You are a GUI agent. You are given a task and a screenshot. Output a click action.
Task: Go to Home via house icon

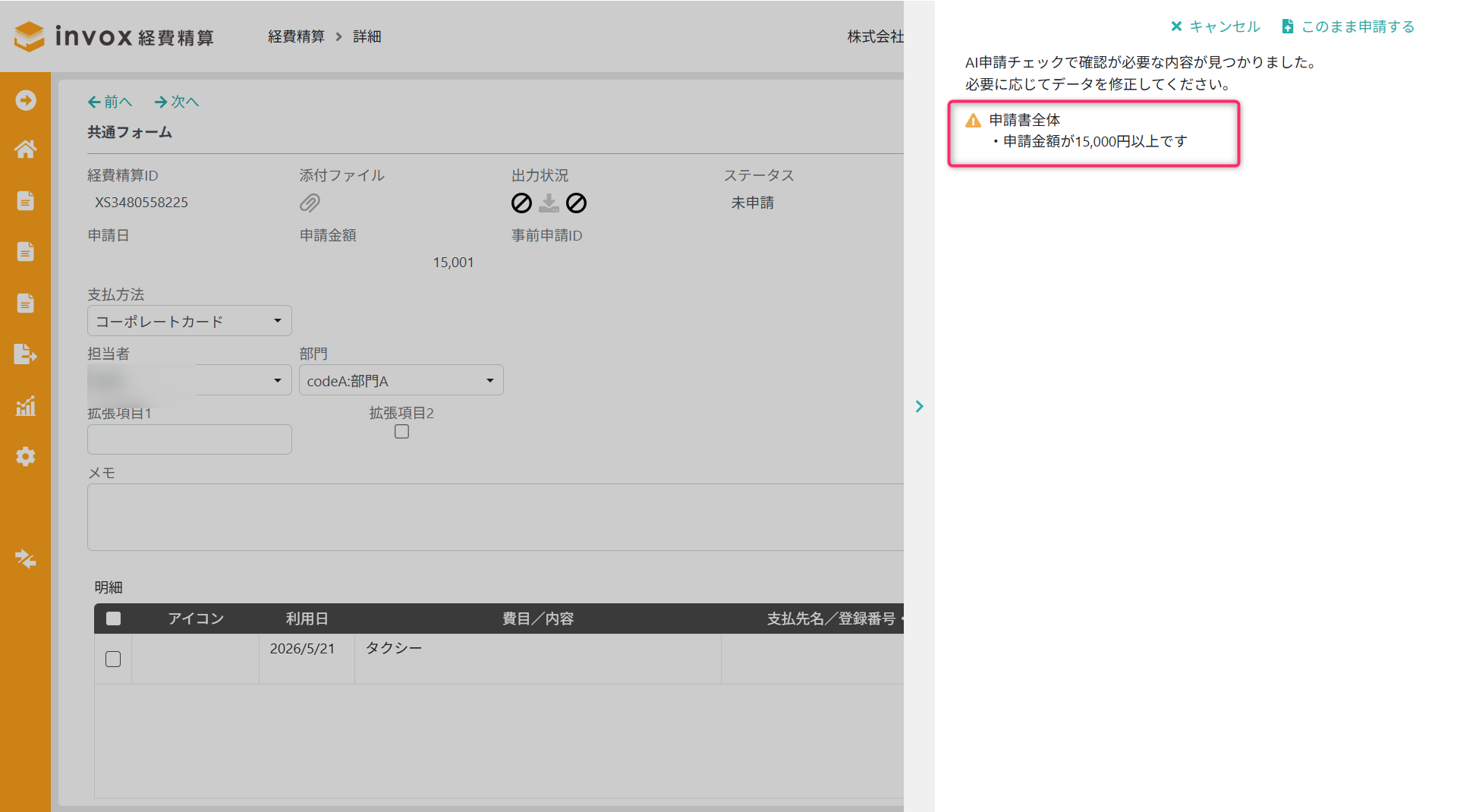[26, 149]
